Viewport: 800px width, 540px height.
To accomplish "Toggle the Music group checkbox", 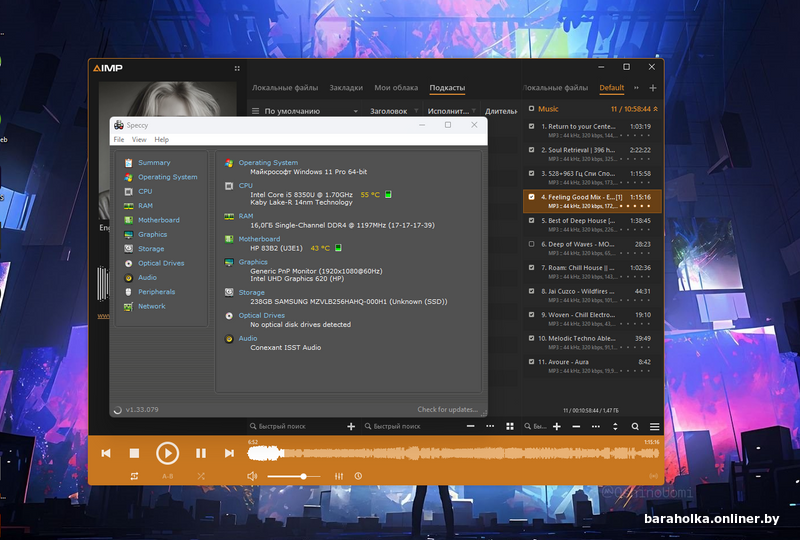I will click(x=531, y=109).
